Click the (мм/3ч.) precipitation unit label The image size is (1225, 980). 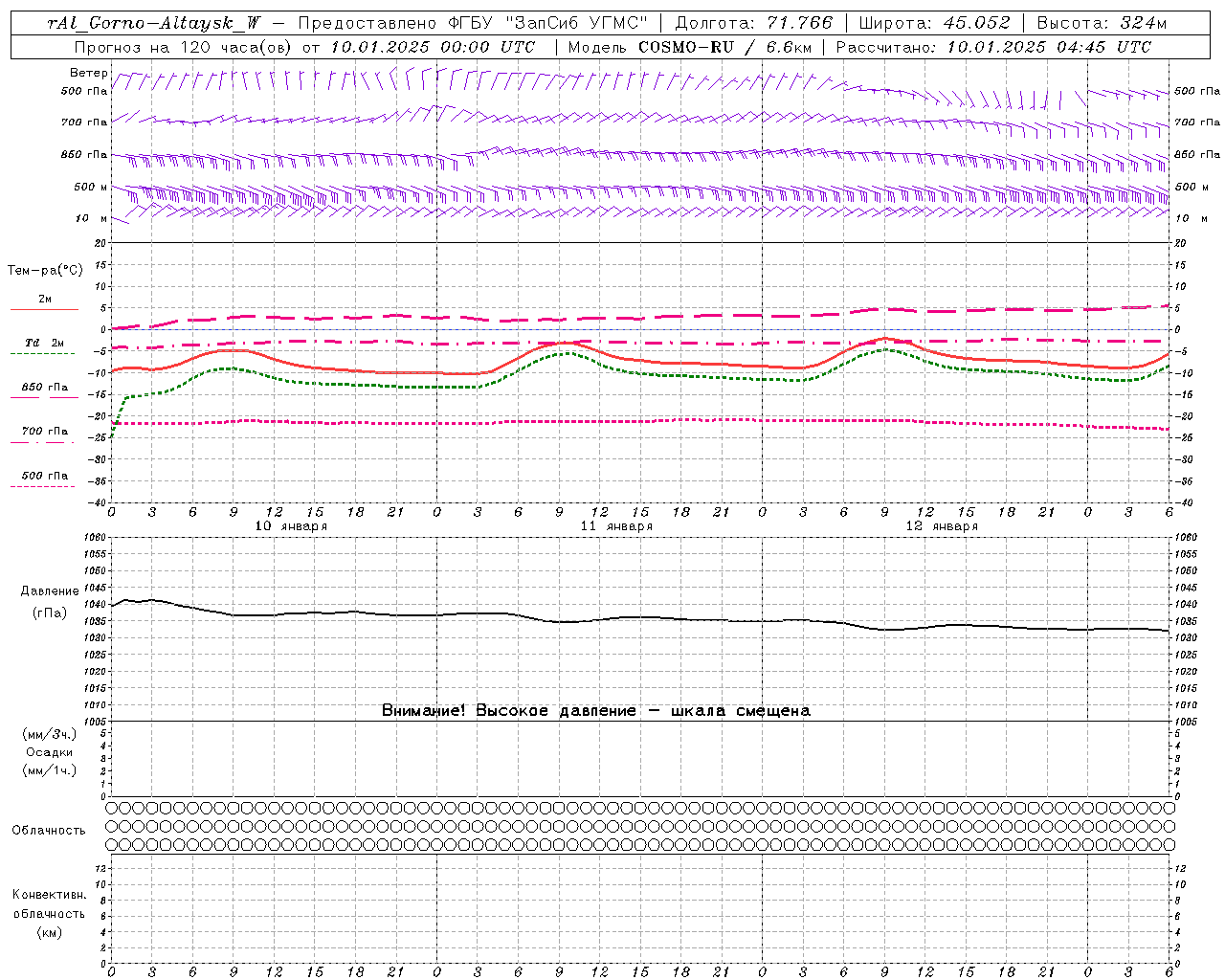point(50,734)
